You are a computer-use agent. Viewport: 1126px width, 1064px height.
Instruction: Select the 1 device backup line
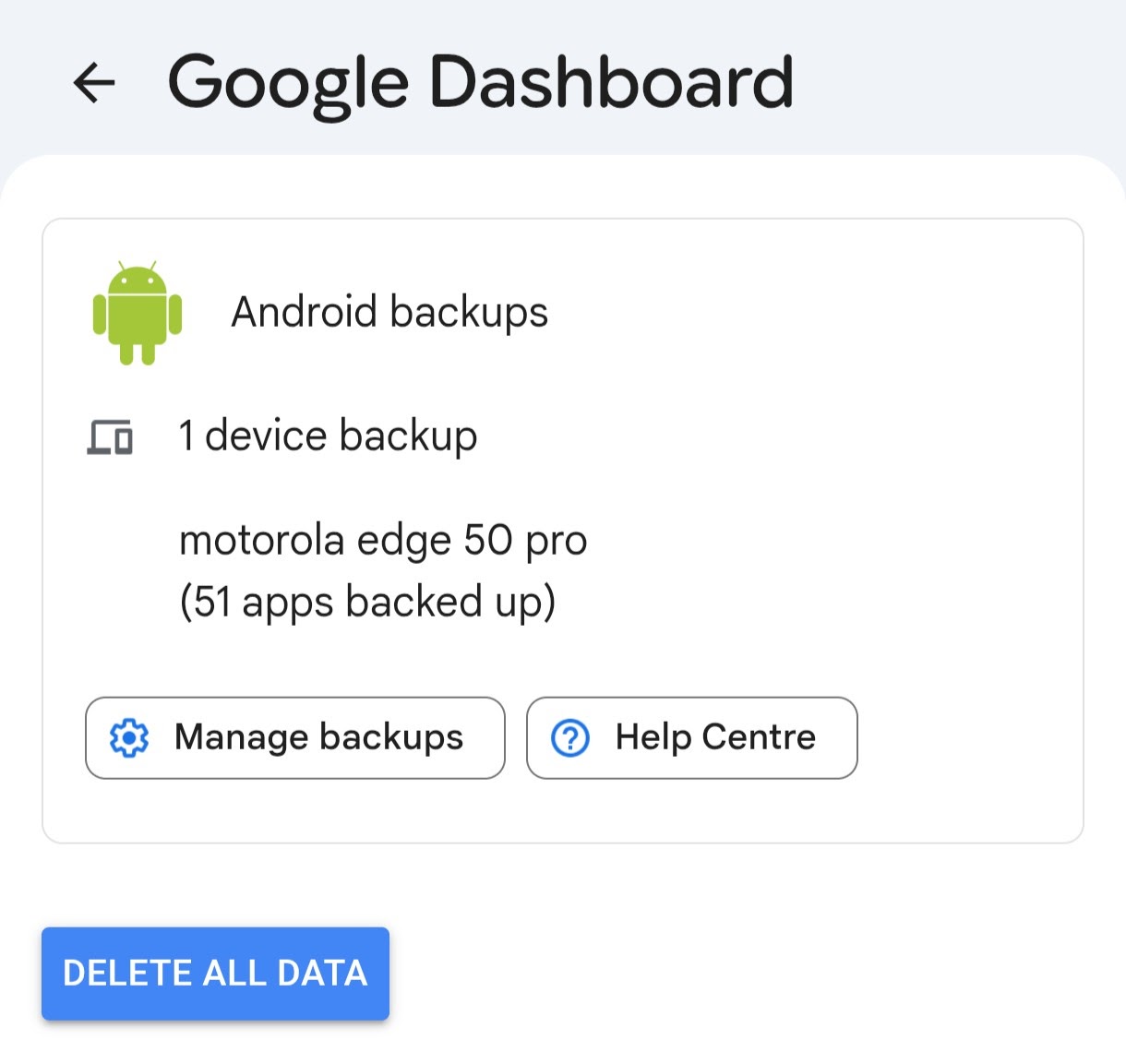pyautogui.click(x=328, y=436)
